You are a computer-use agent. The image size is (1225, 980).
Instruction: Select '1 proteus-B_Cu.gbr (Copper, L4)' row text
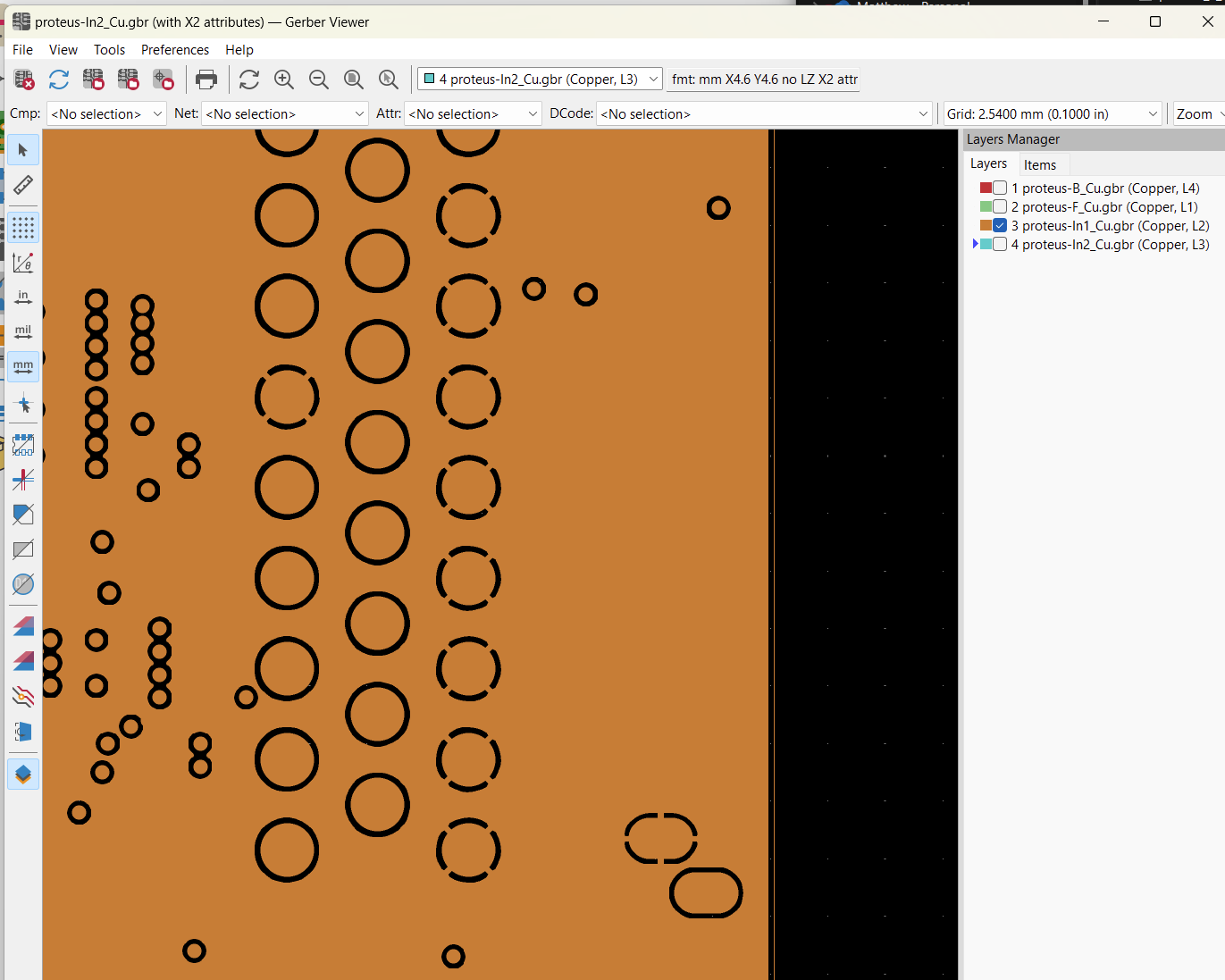tap(1105, 188)
